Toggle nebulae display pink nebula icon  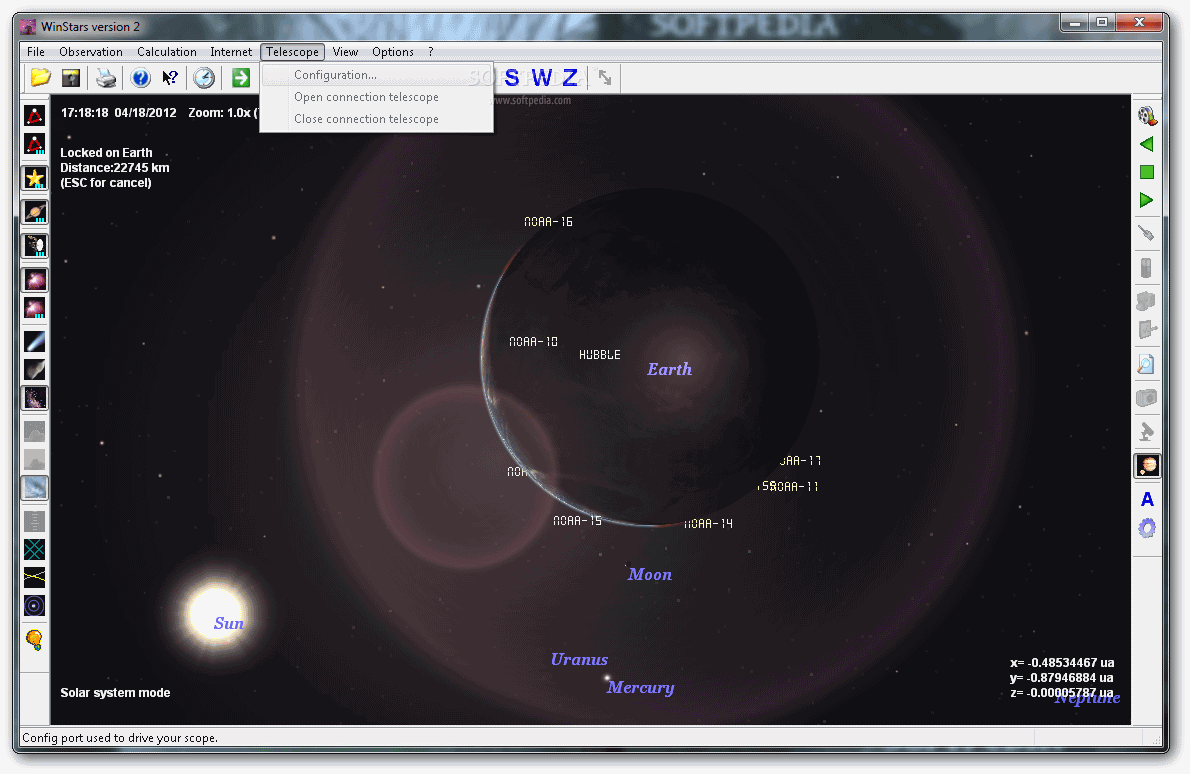point(35,279)
